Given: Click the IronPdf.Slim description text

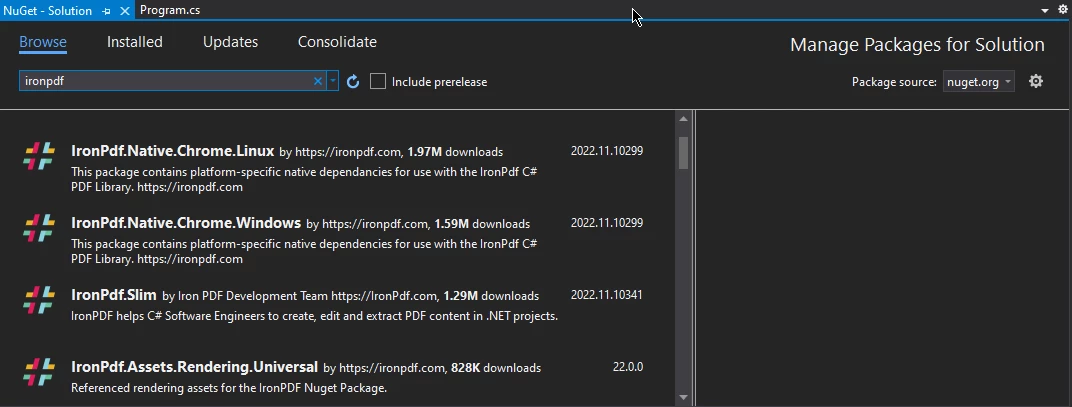Looking at the screenshot, I should 314,316.
